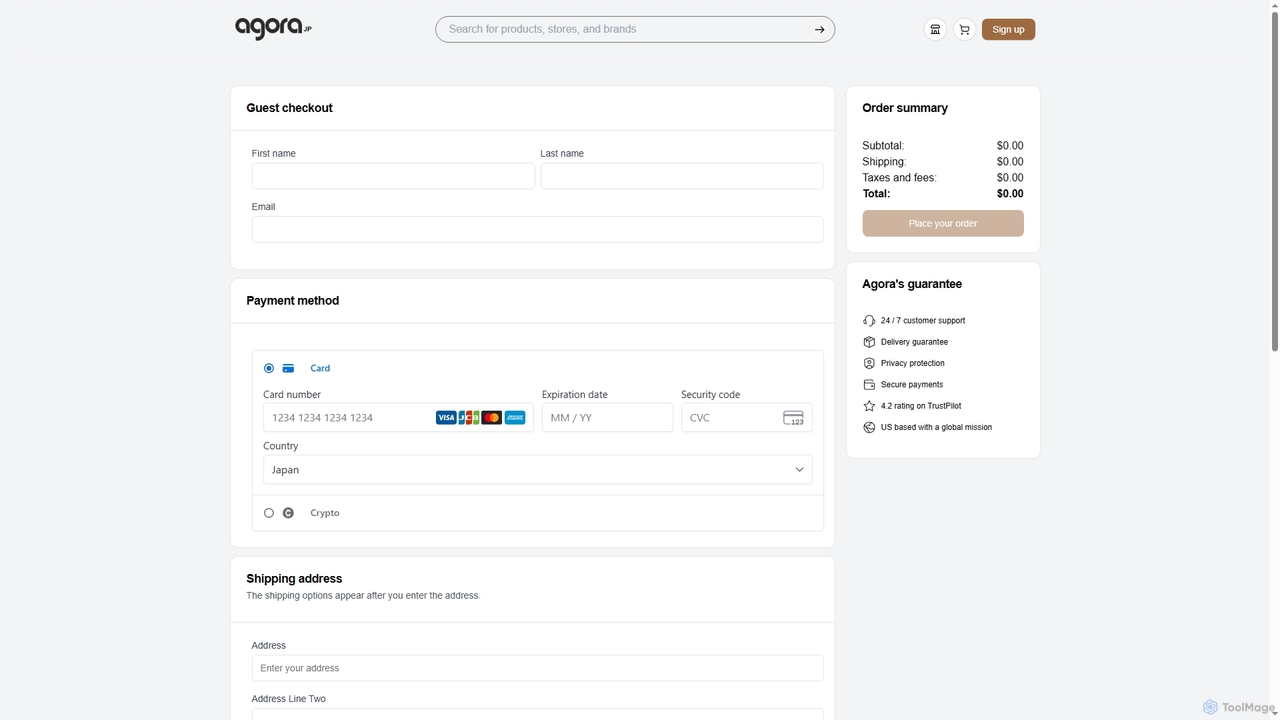The image size is (1280, 720).
Task: Click the 'Shipping address' heading
Action: tap(294, 579)
